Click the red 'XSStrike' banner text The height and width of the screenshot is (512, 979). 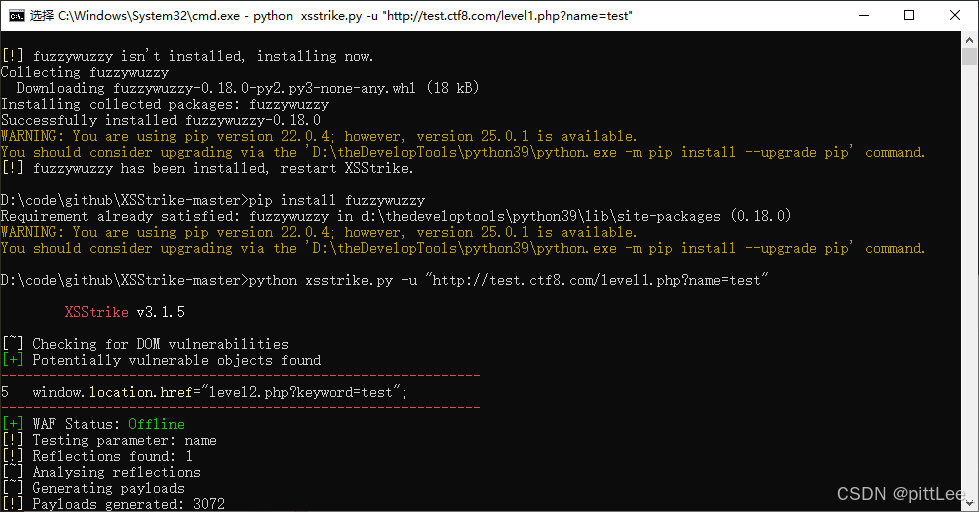coord(96,312)
